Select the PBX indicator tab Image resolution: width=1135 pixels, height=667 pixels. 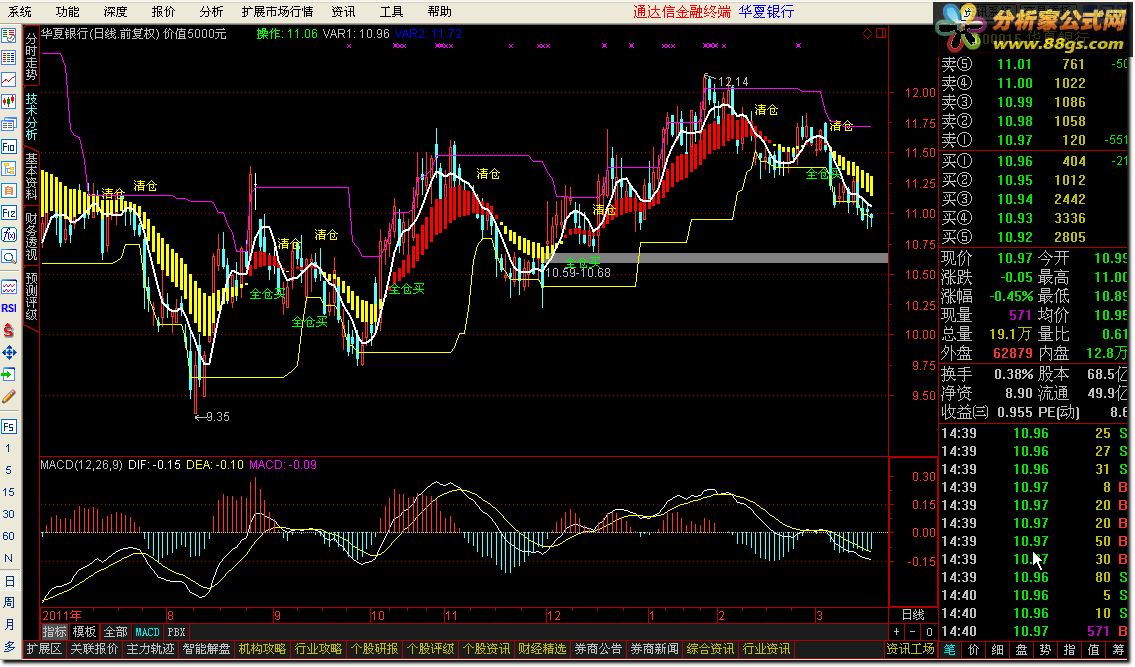pyautogui.click(x=177, y=632)
